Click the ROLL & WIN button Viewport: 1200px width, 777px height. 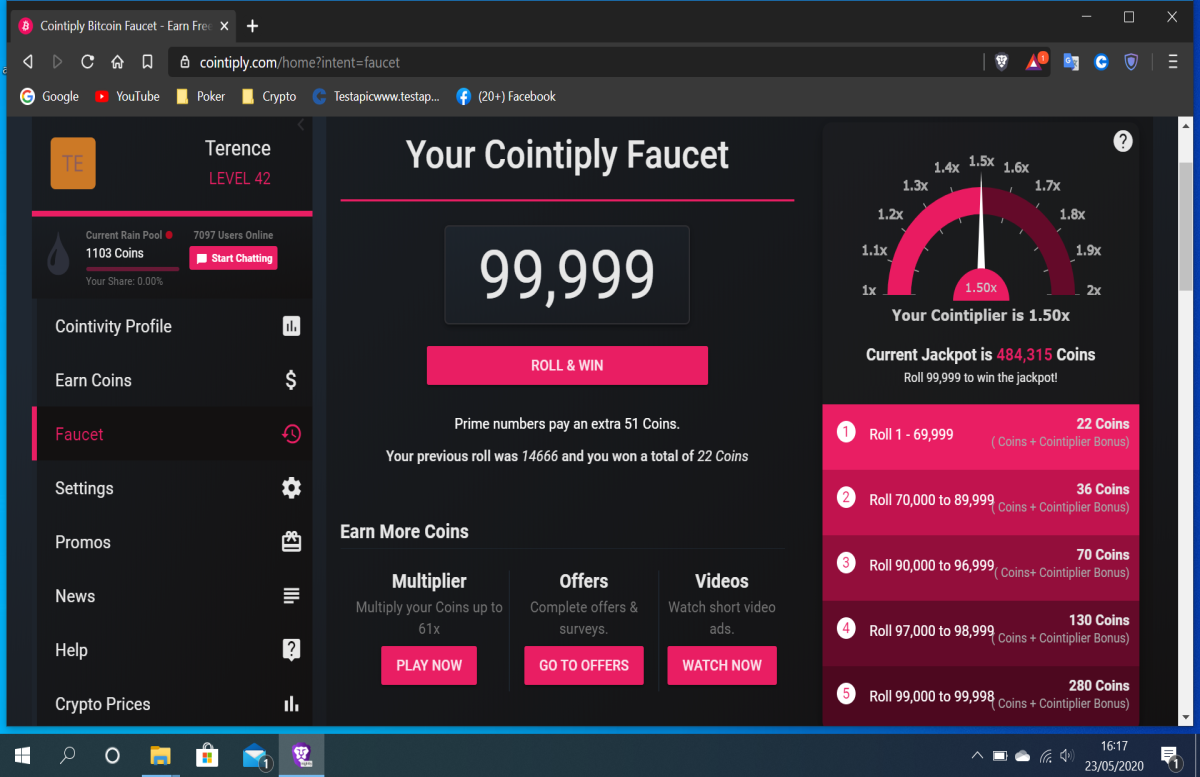click(567, 365)
